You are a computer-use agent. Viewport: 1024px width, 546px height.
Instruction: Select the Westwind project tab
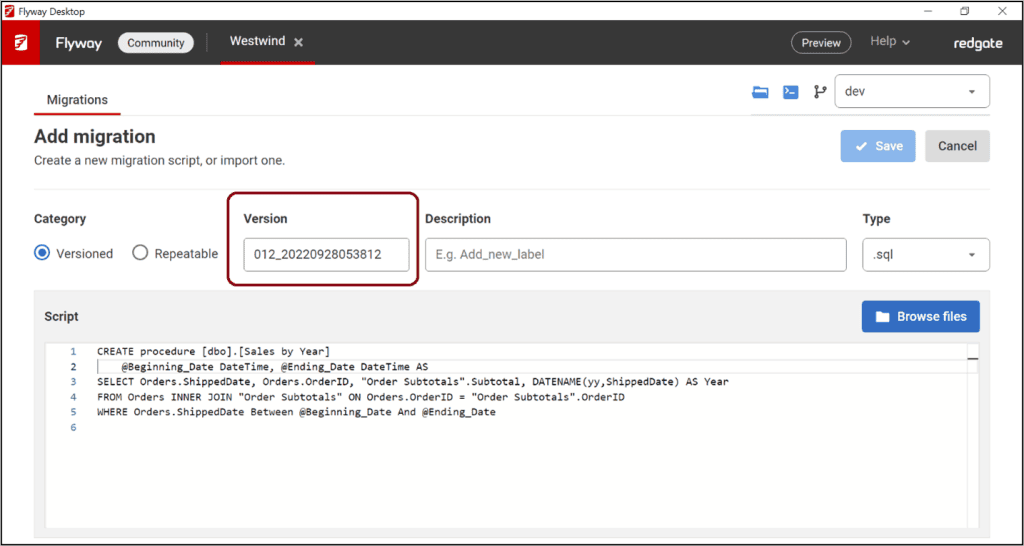tap(257, 42)
